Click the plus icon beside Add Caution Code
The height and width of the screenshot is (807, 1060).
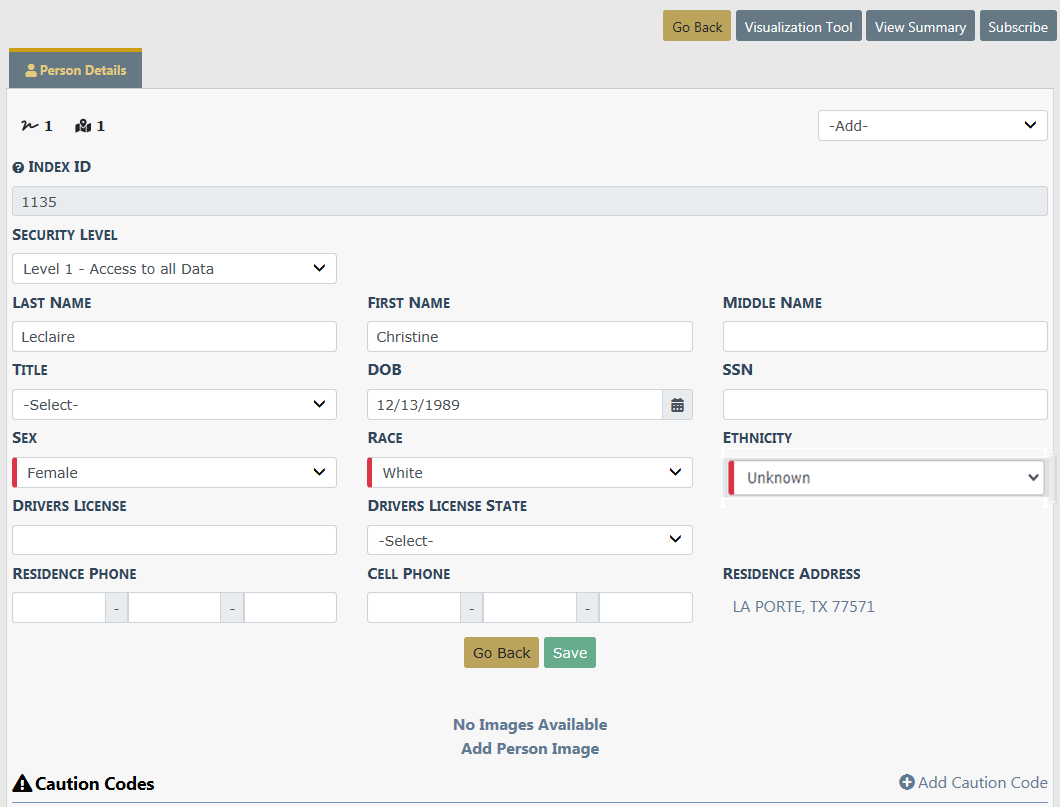[x=906, y=783]
